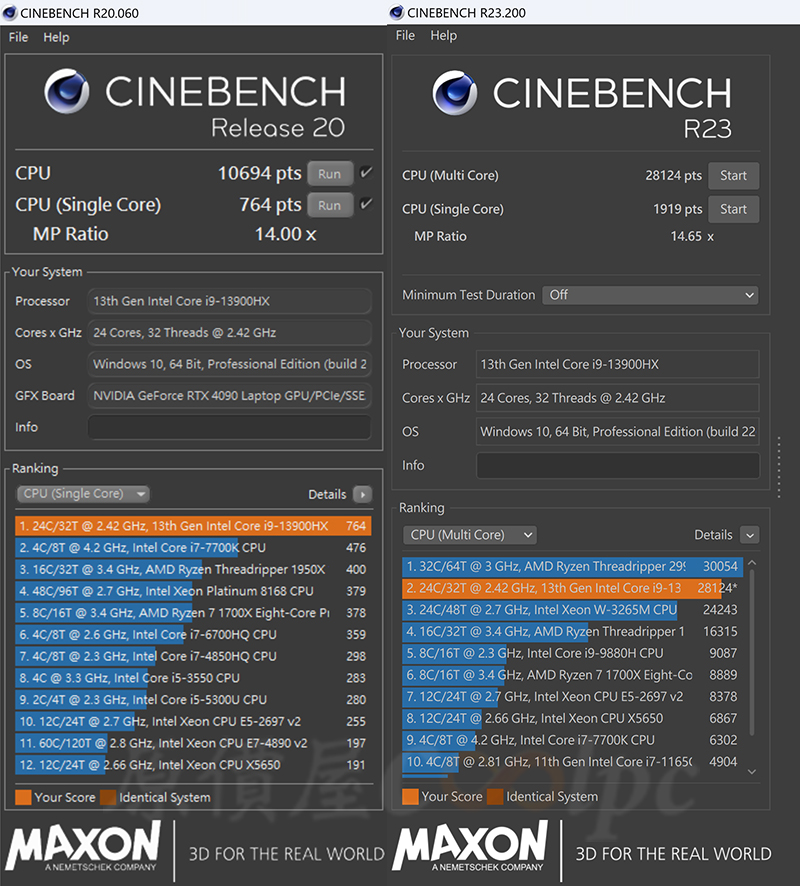Image resolution: width=800 pixels, height=886 pixels.
Task: Click the 14.65 x MP Ratio value in R23
Action: (x=692, y=236)
